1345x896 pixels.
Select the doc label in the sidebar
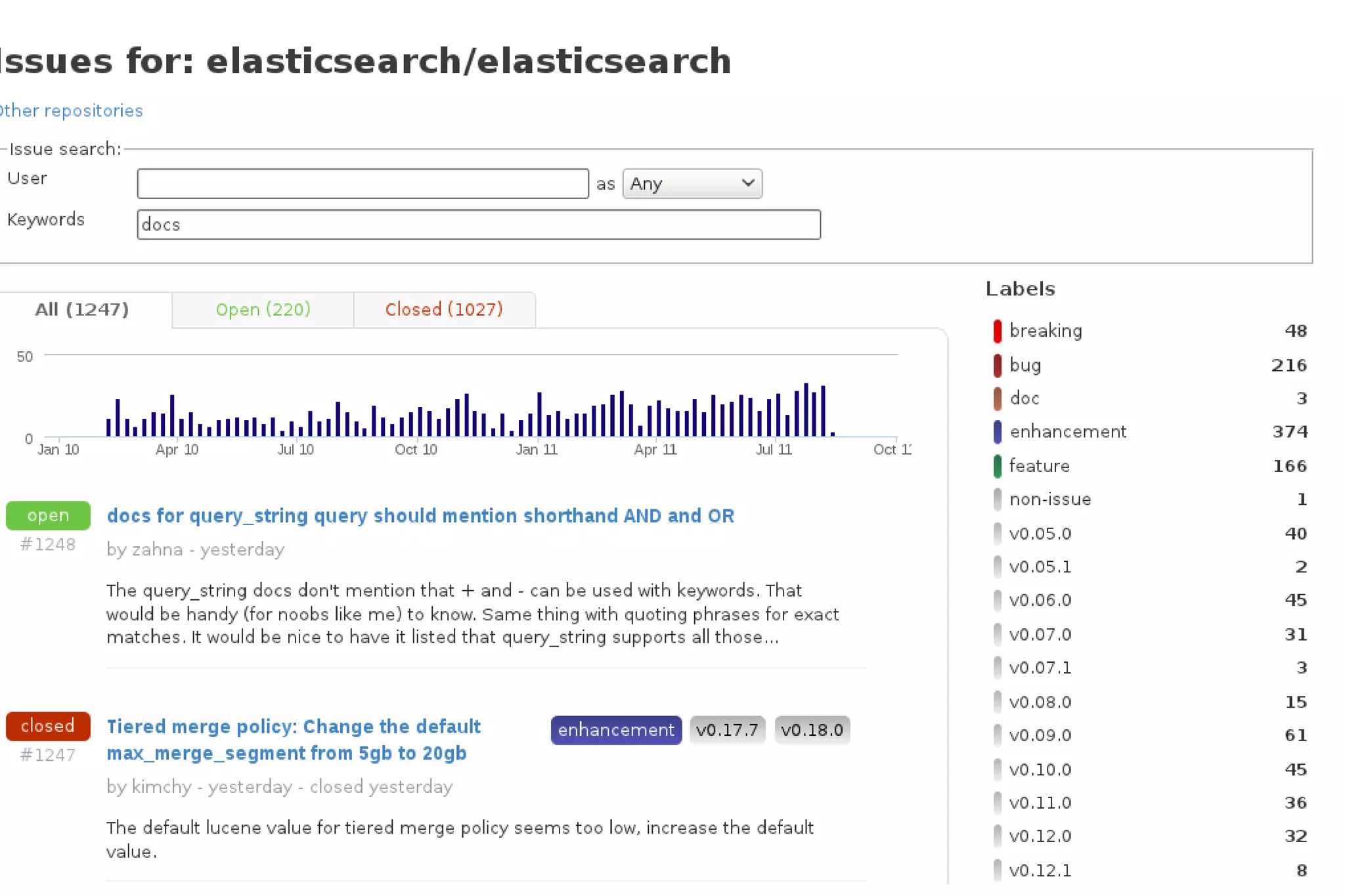pos(1024,398)
